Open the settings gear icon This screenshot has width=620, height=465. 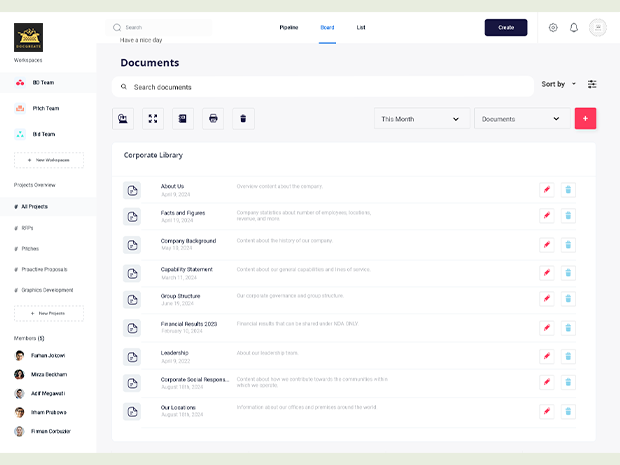553,28
